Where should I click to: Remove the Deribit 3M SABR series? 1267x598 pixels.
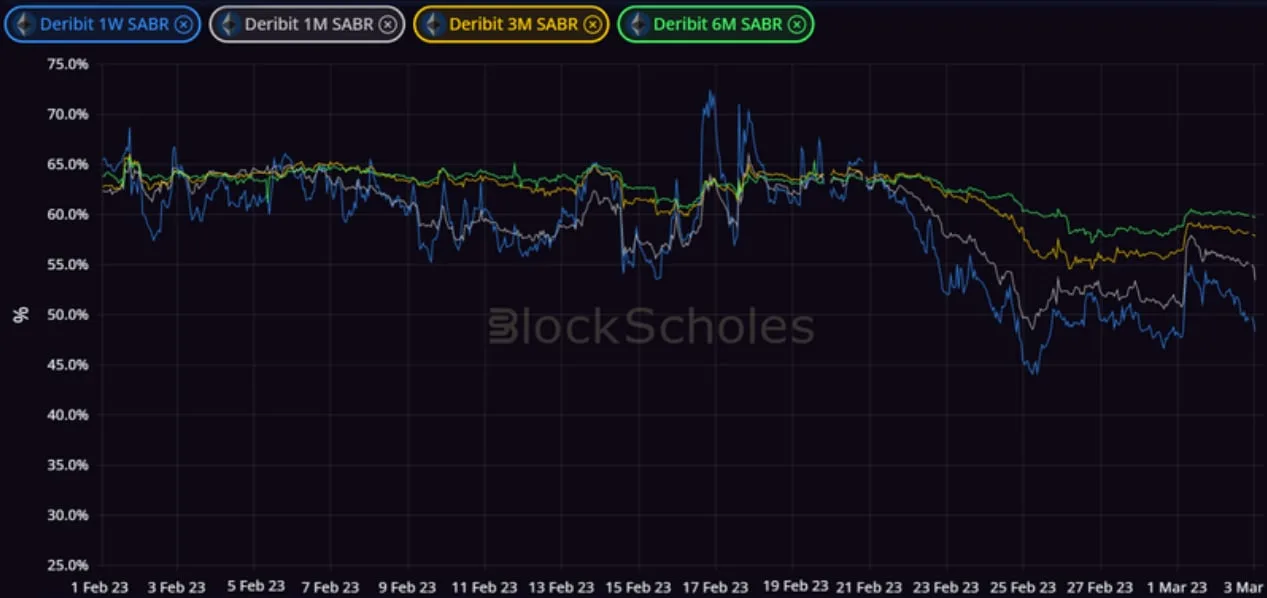point(592,25)
